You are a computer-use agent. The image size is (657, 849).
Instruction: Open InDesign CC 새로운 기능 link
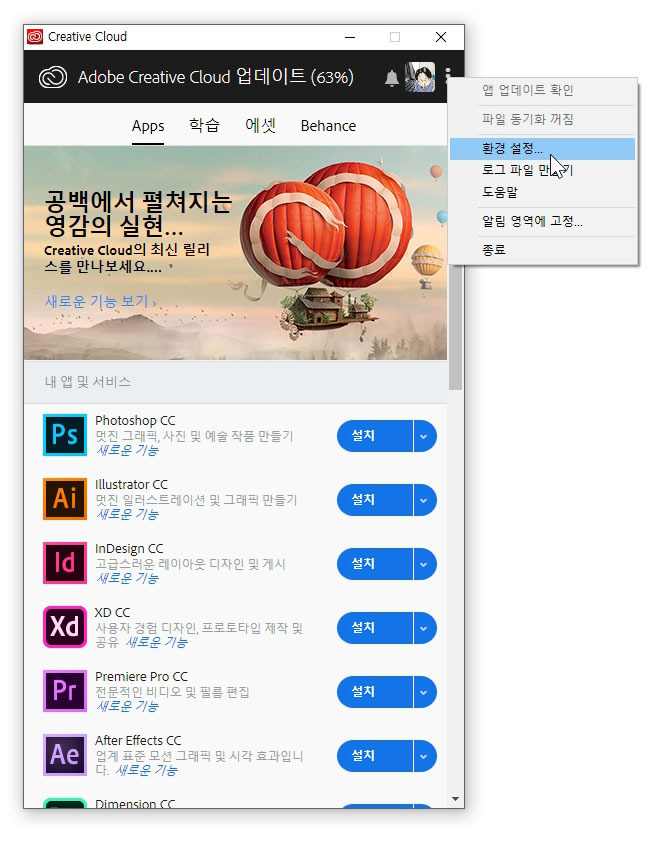click(127, 578)
